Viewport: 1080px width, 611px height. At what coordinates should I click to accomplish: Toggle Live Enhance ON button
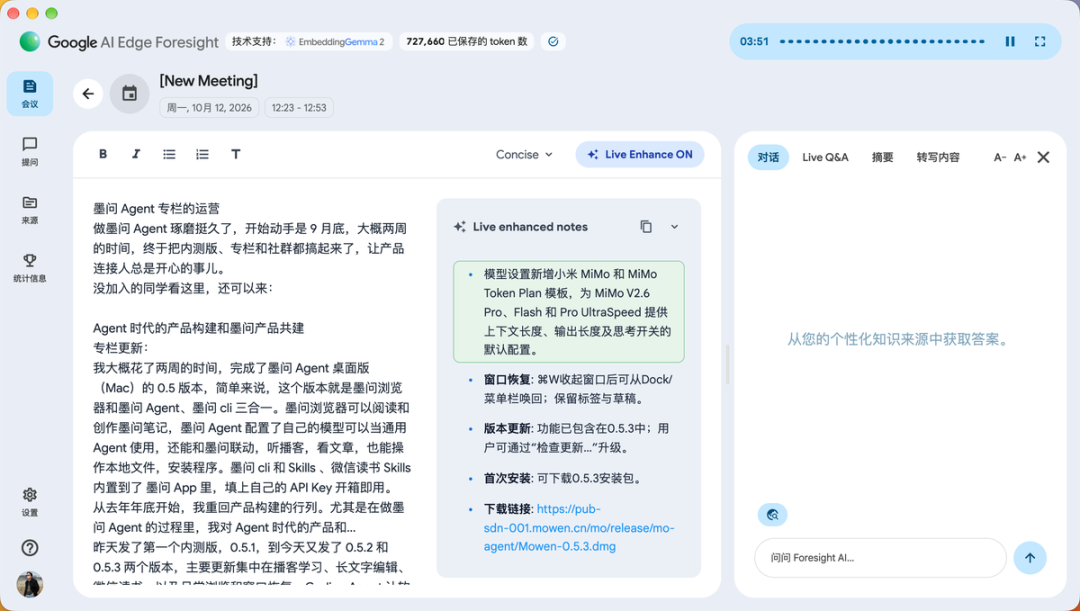pos(640,154)
